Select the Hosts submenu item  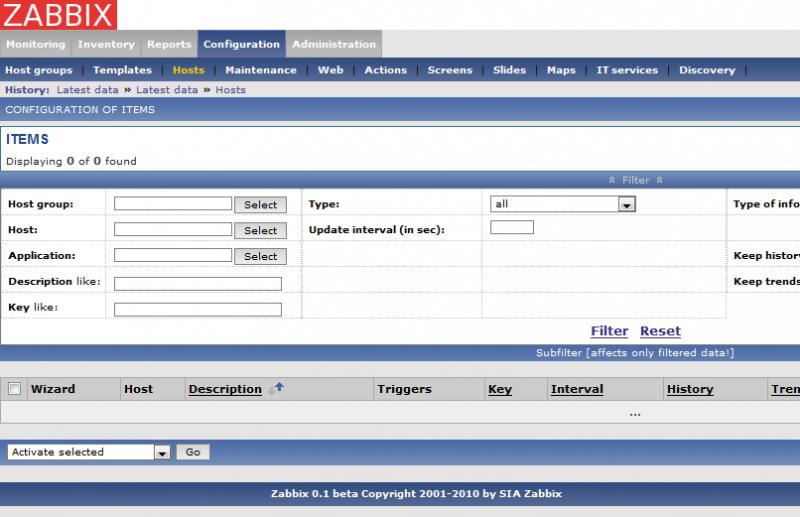click(188, 70)
